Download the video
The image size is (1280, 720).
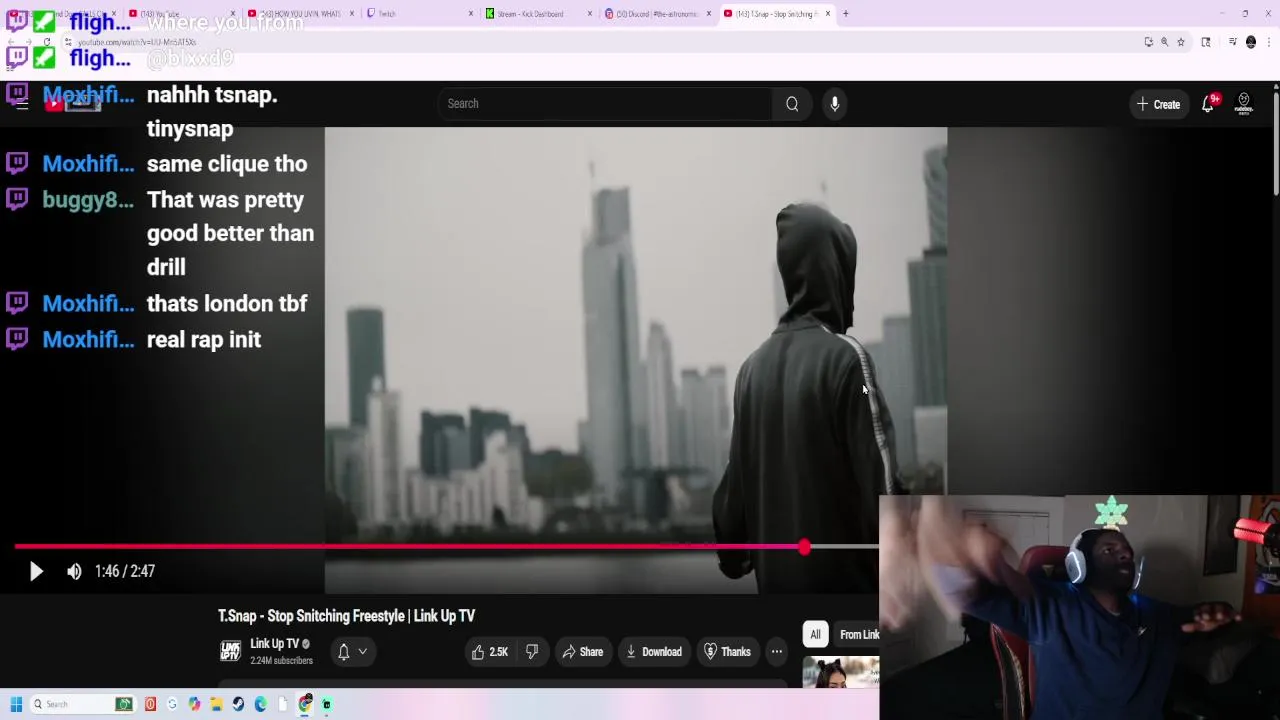click(654, 652)
